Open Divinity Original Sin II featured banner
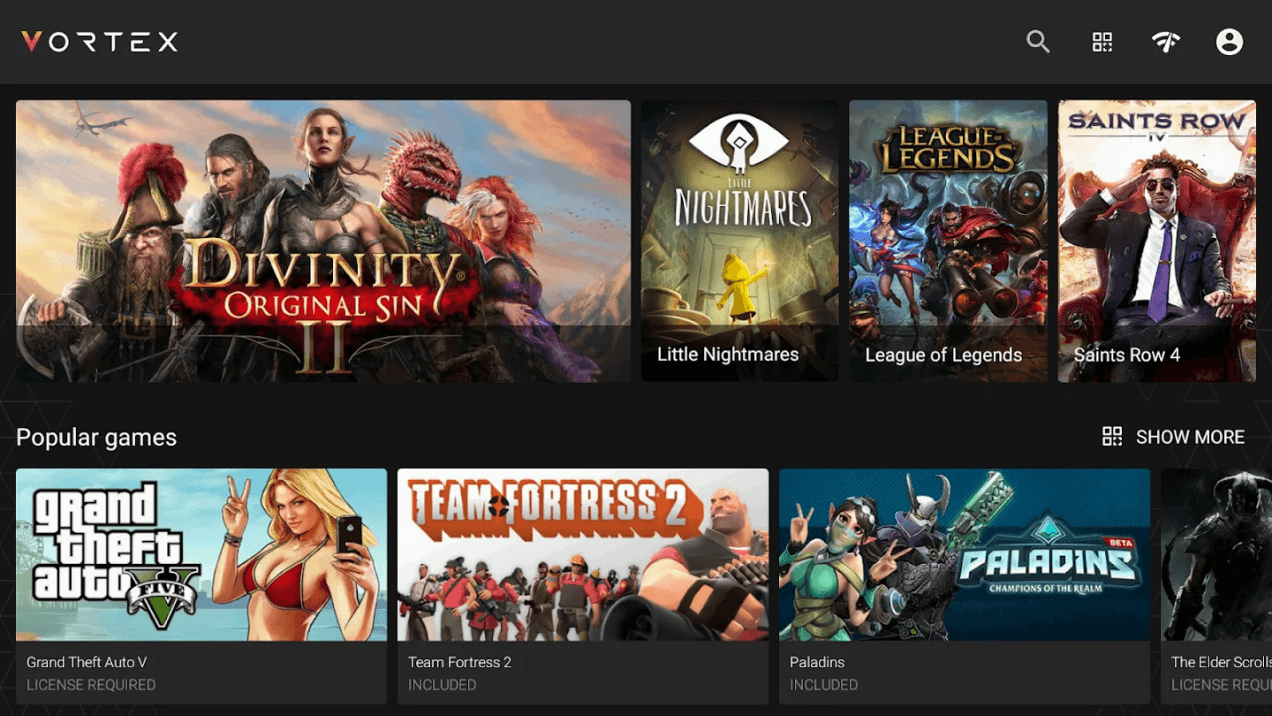Image resolution: width=1272 pixels, height=716 pixels. [x=323, y=241]
